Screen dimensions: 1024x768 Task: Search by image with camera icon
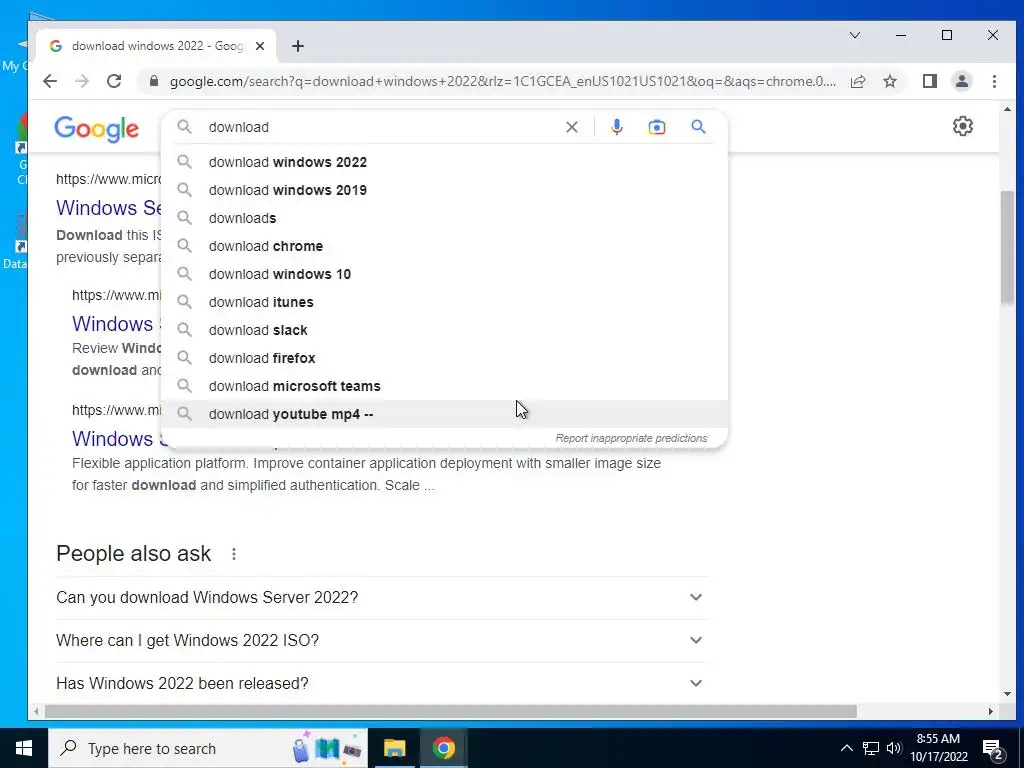656,127
